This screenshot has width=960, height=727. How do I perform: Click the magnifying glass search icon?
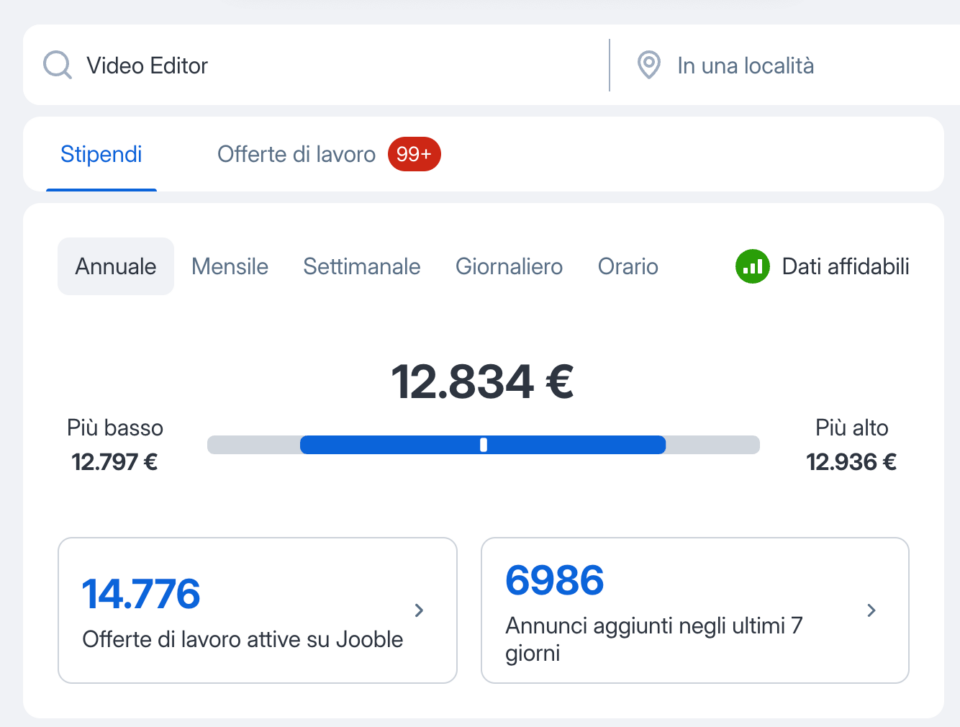[58, 66]
